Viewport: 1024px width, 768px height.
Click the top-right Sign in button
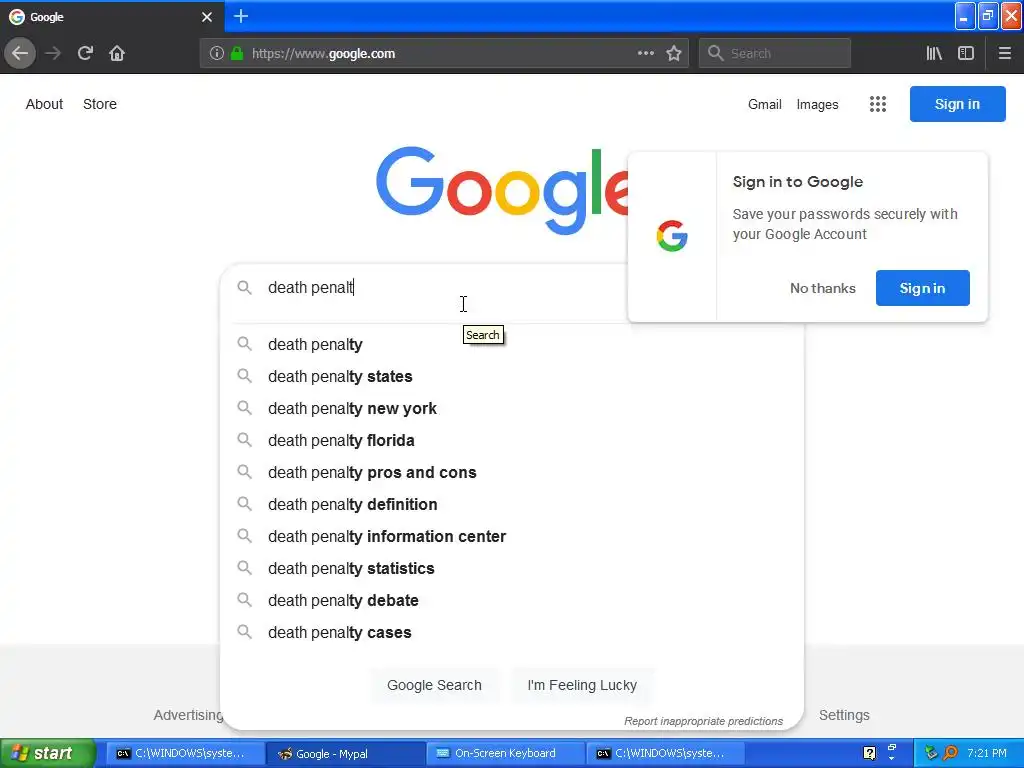pos(957,104)
